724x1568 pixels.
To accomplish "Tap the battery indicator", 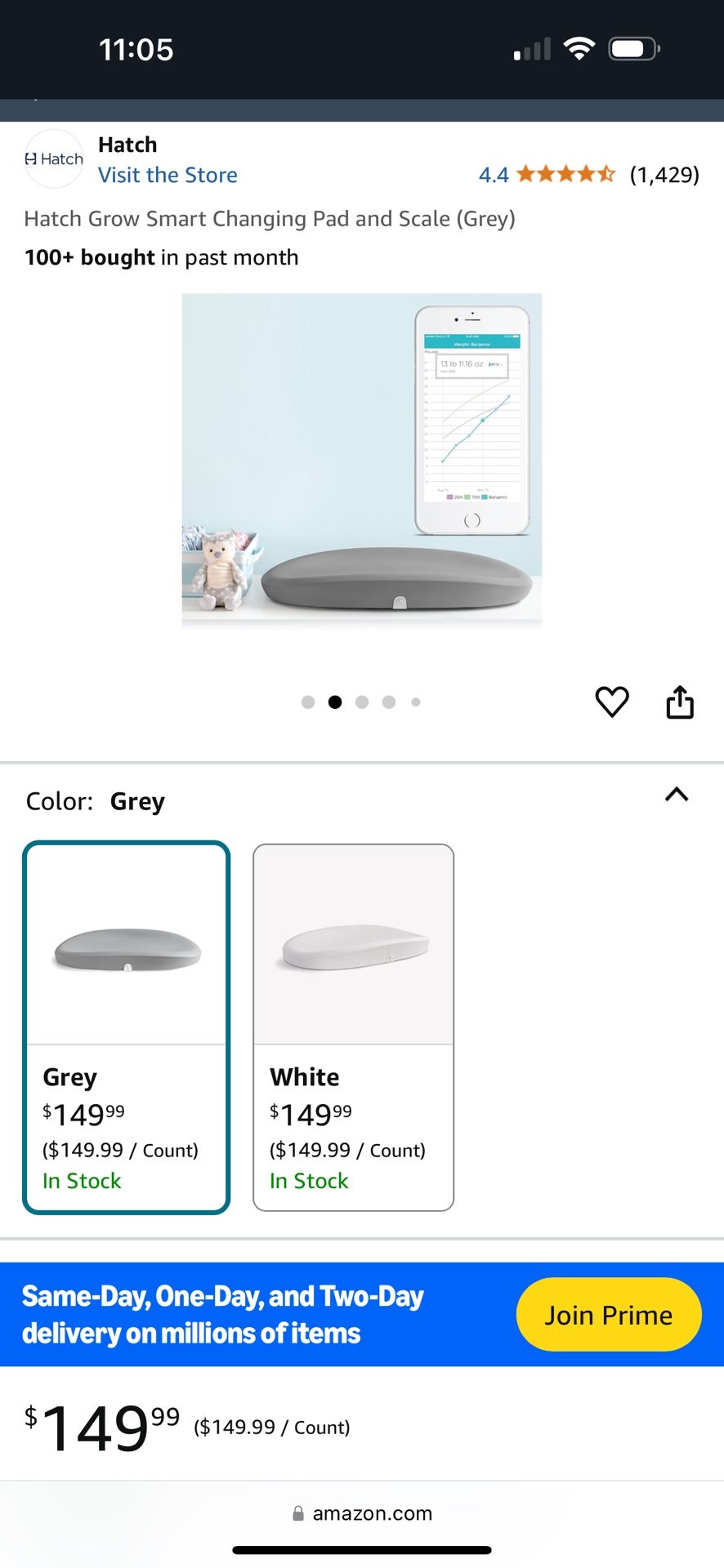I will click(x=635, y=48).
